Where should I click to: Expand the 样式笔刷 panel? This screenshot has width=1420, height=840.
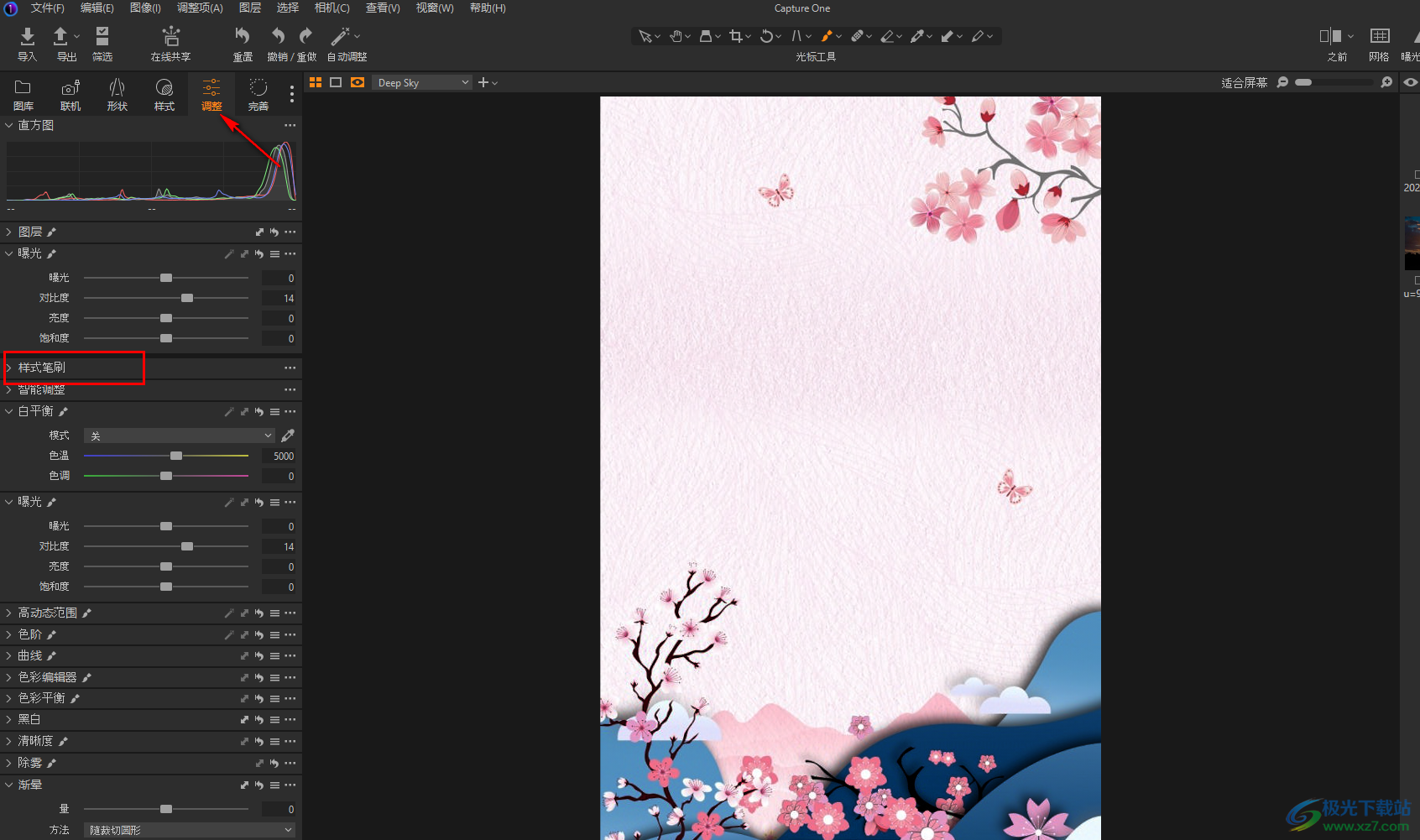(x=9, y=368)
